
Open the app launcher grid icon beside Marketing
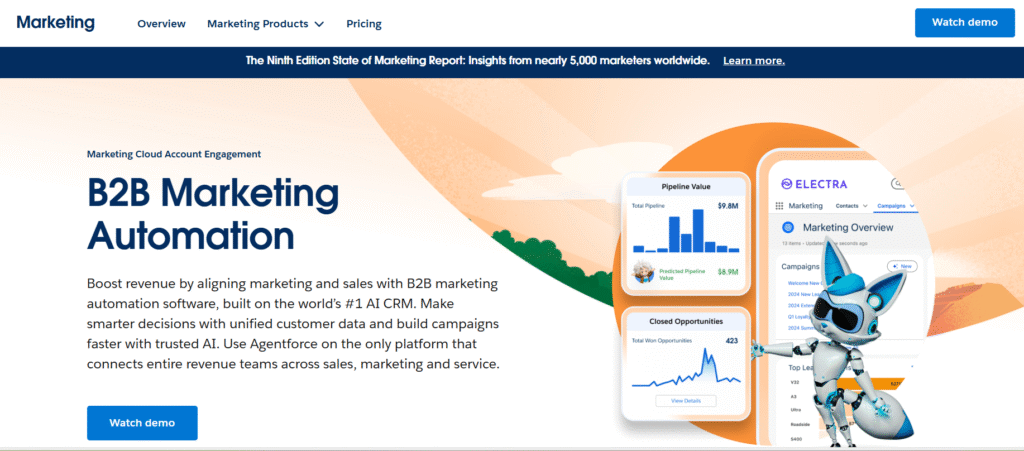[x=779, y=206]
